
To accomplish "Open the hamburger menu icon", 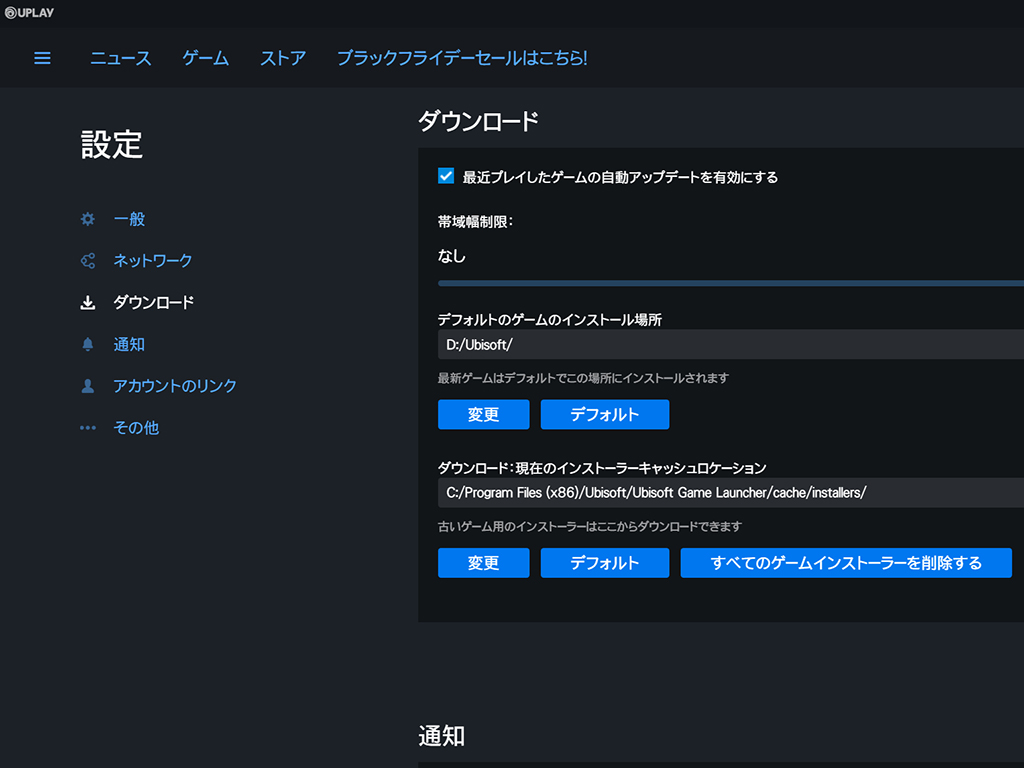I will pos(42,58).
